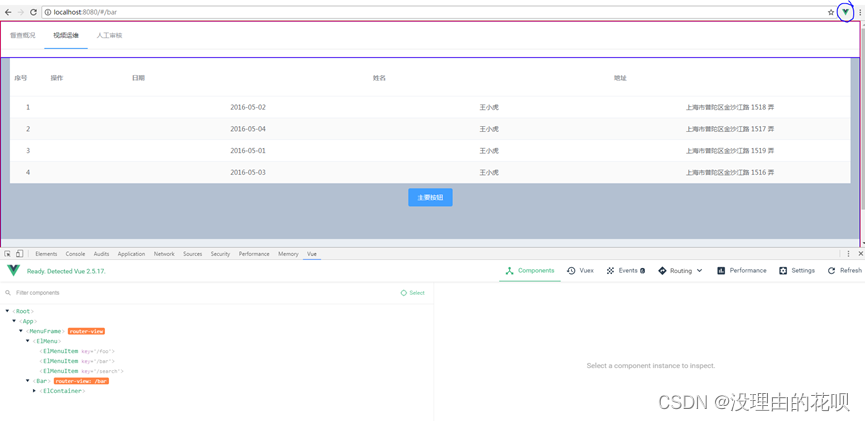
Task: Reload the page with the refresh icon
Action: (x=33, y=12)
